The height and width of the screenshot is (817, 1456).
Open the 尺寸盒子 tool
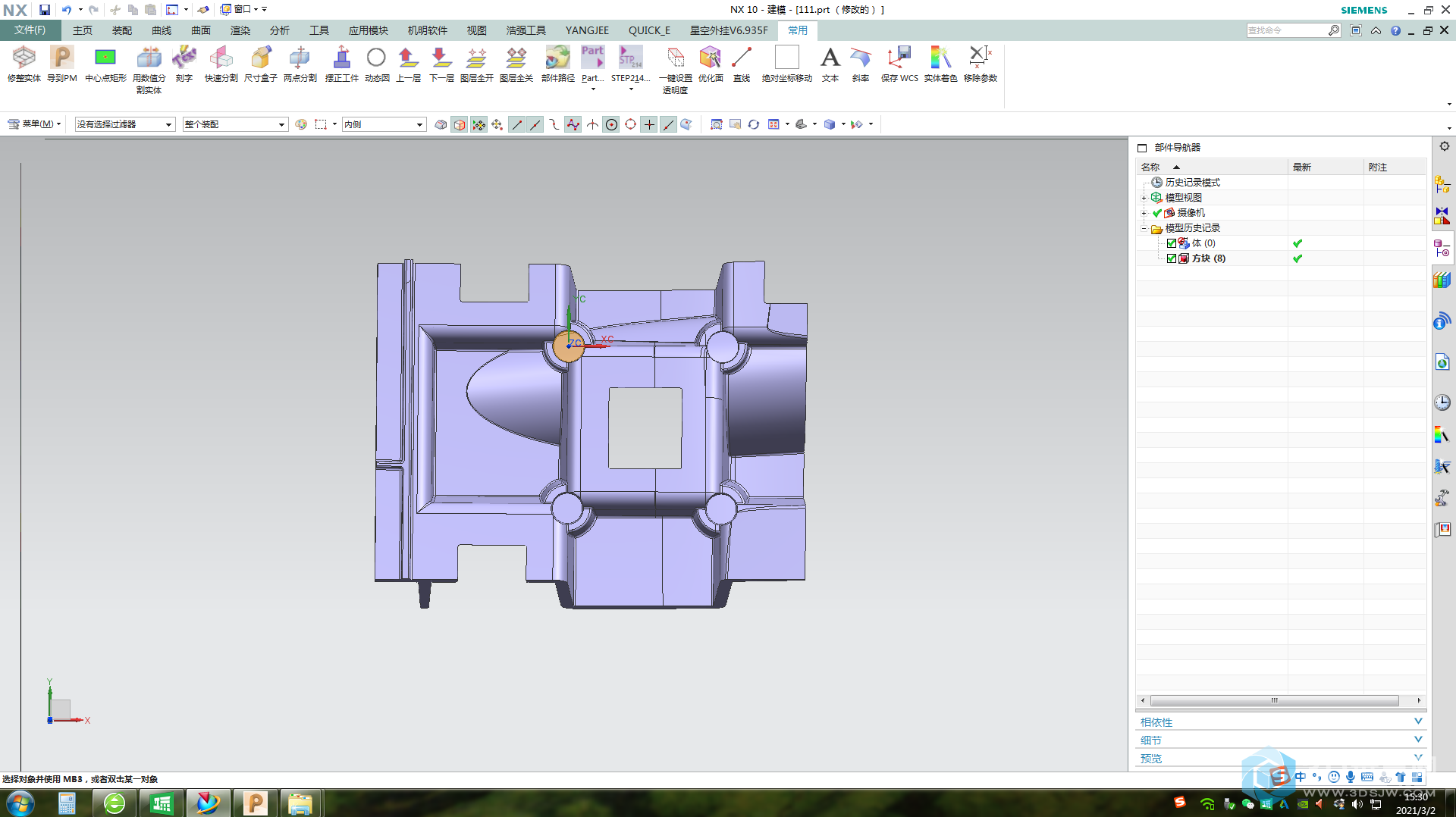(x=261, y=58)
